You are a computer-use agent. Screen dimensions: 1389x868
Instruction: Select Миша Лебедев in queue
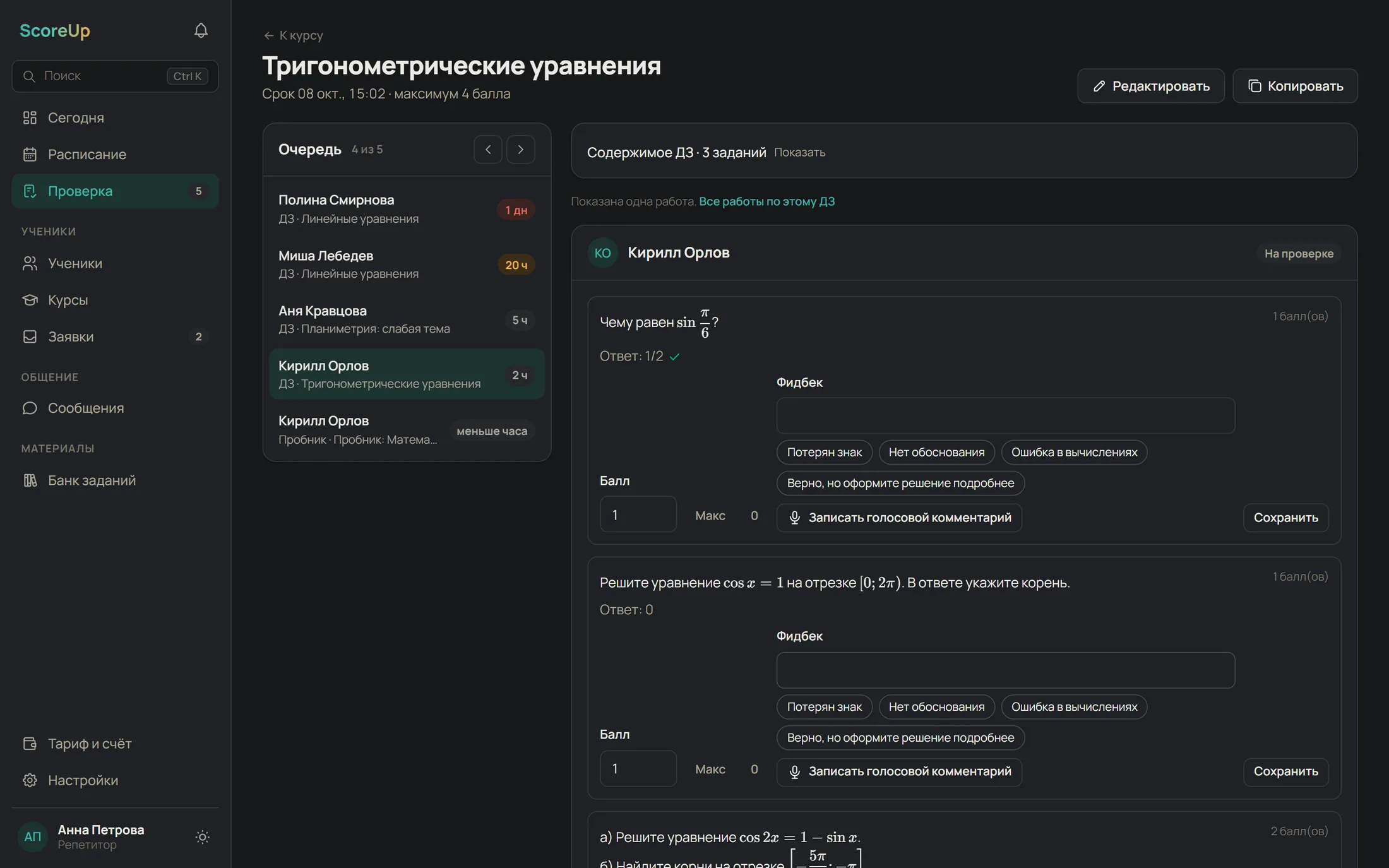[x=407, y=265]
